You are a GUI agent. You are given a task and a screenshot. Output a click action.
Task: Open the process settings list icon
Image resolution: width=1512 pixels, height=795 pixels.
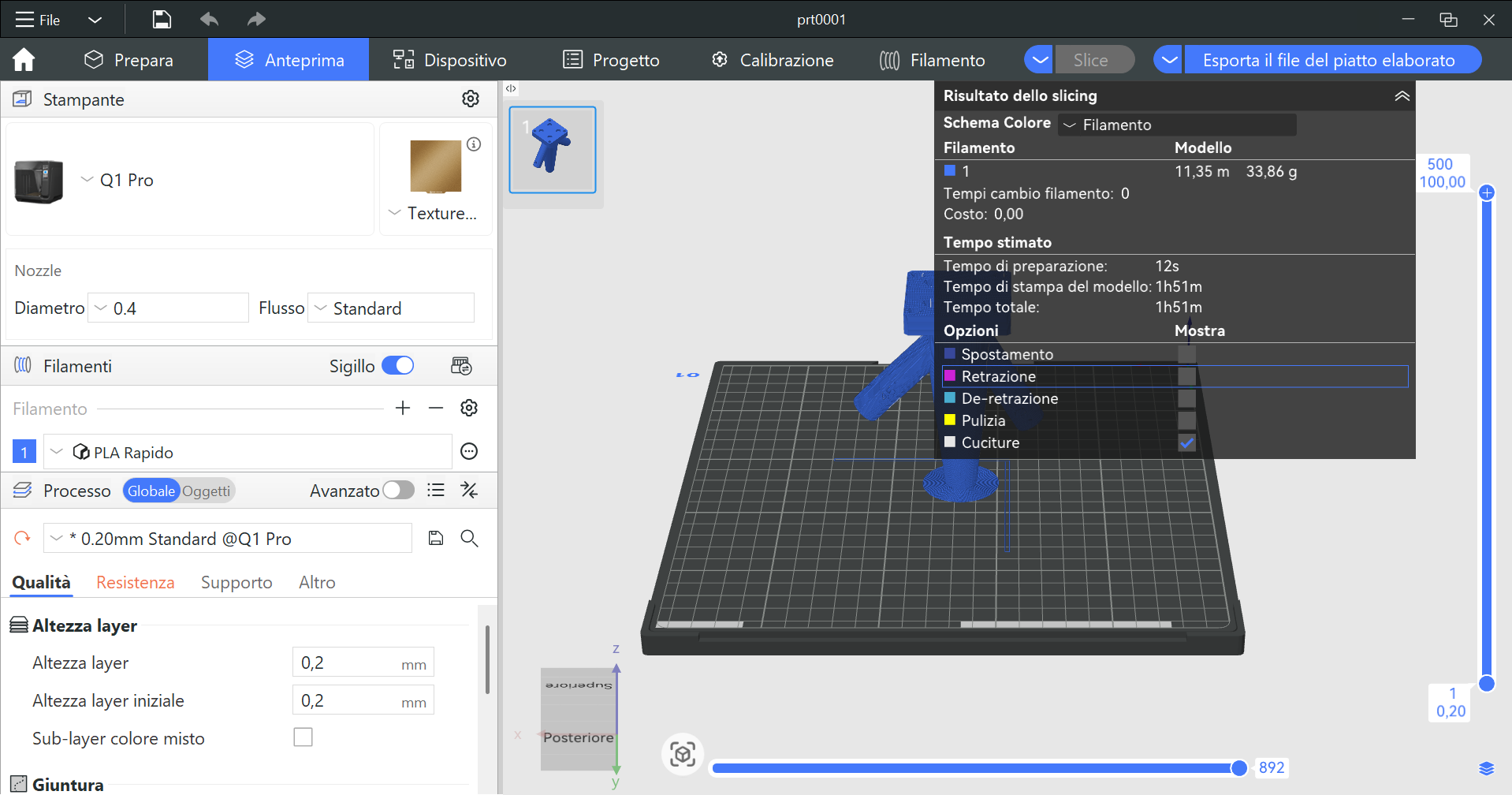coord(436,491)
